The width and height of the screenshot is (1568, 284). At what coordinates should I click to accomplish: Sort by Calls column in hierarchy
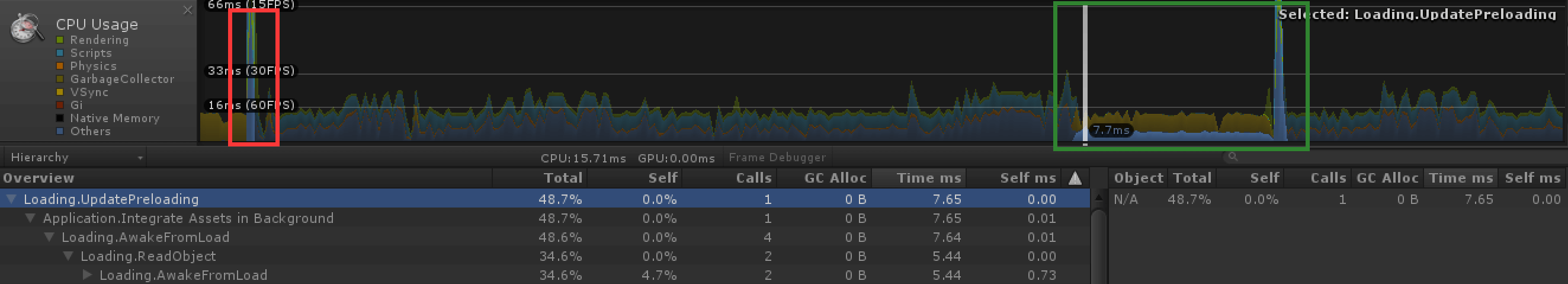tap(729, 178)
